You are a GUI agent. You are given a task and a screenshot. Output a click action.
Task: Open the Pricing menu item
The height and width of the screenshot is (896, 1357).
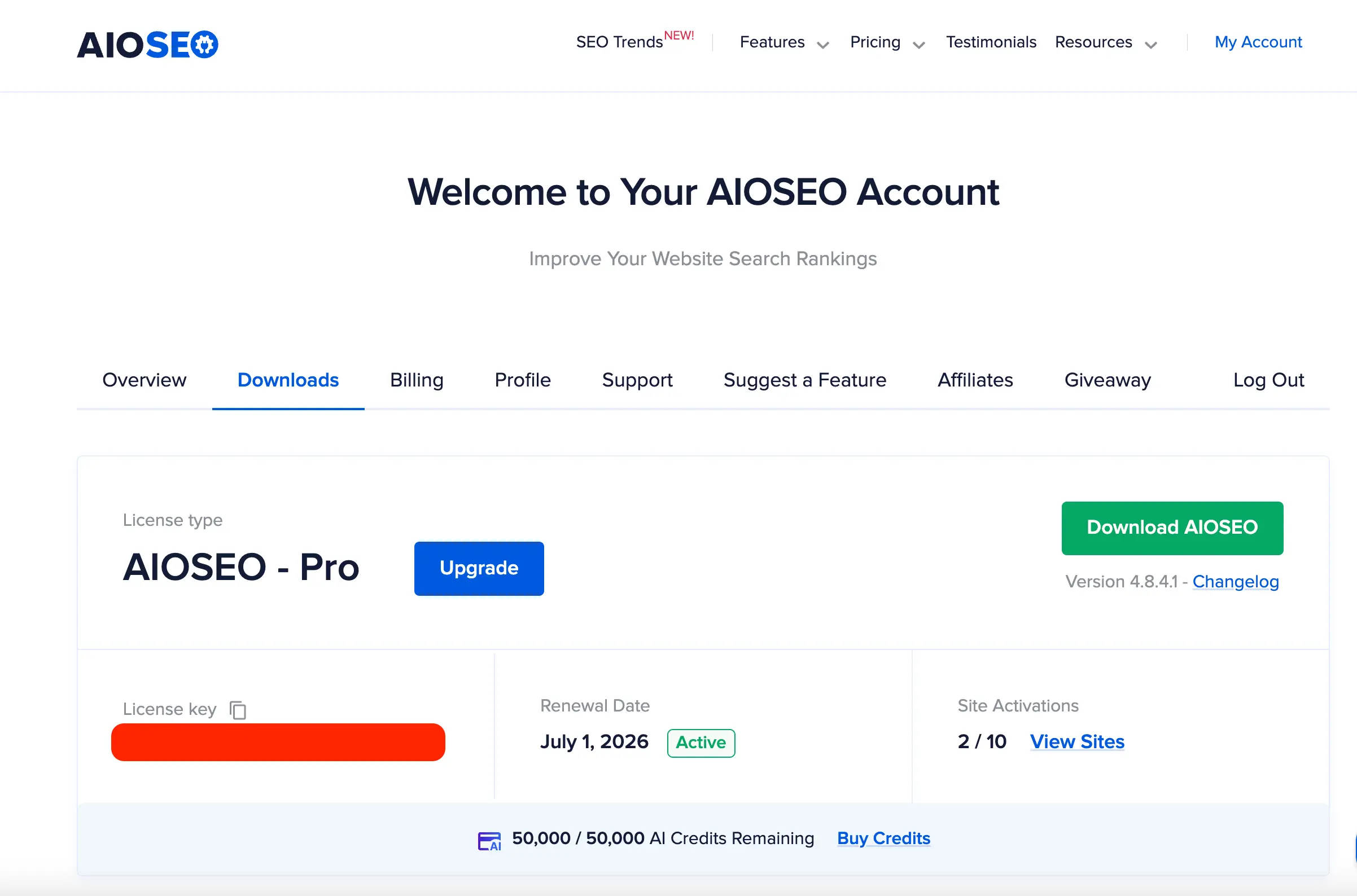click(875, 42)
